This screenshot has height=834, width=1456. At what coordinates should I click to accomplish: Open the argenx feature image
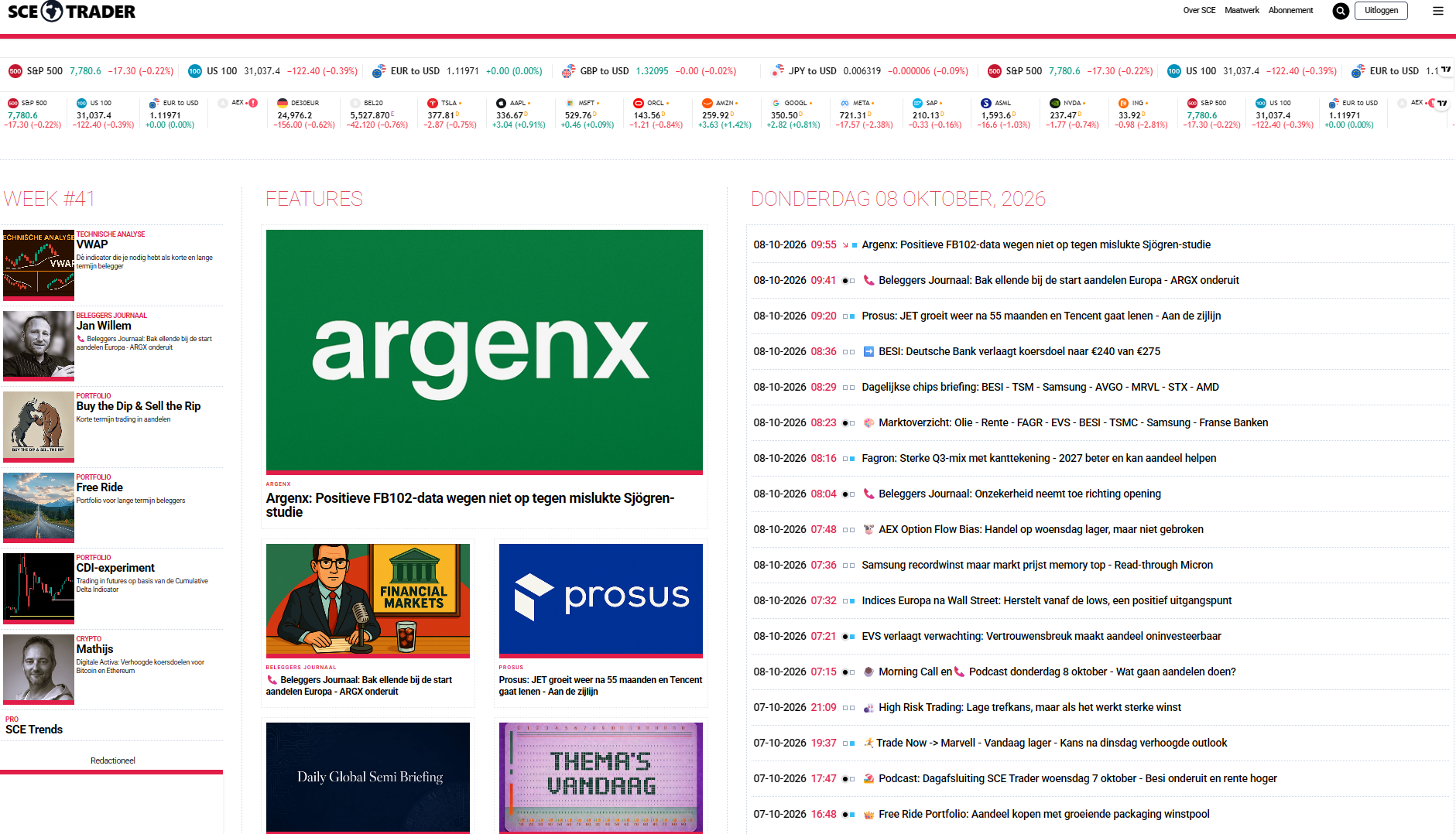click(x=485, y=350)
